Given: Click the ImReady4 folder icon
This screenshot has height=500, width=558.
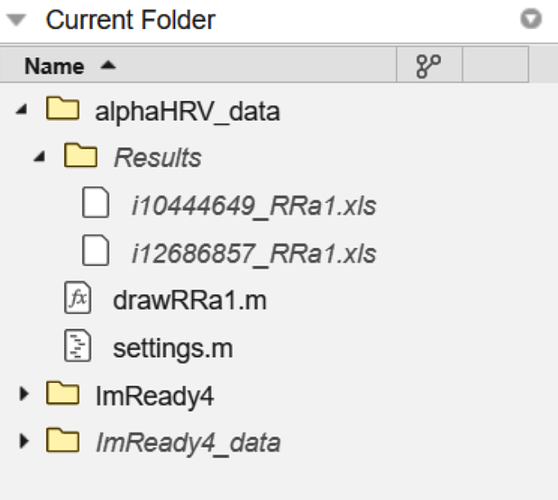Looking at the screenshot, I should [63, 393].
